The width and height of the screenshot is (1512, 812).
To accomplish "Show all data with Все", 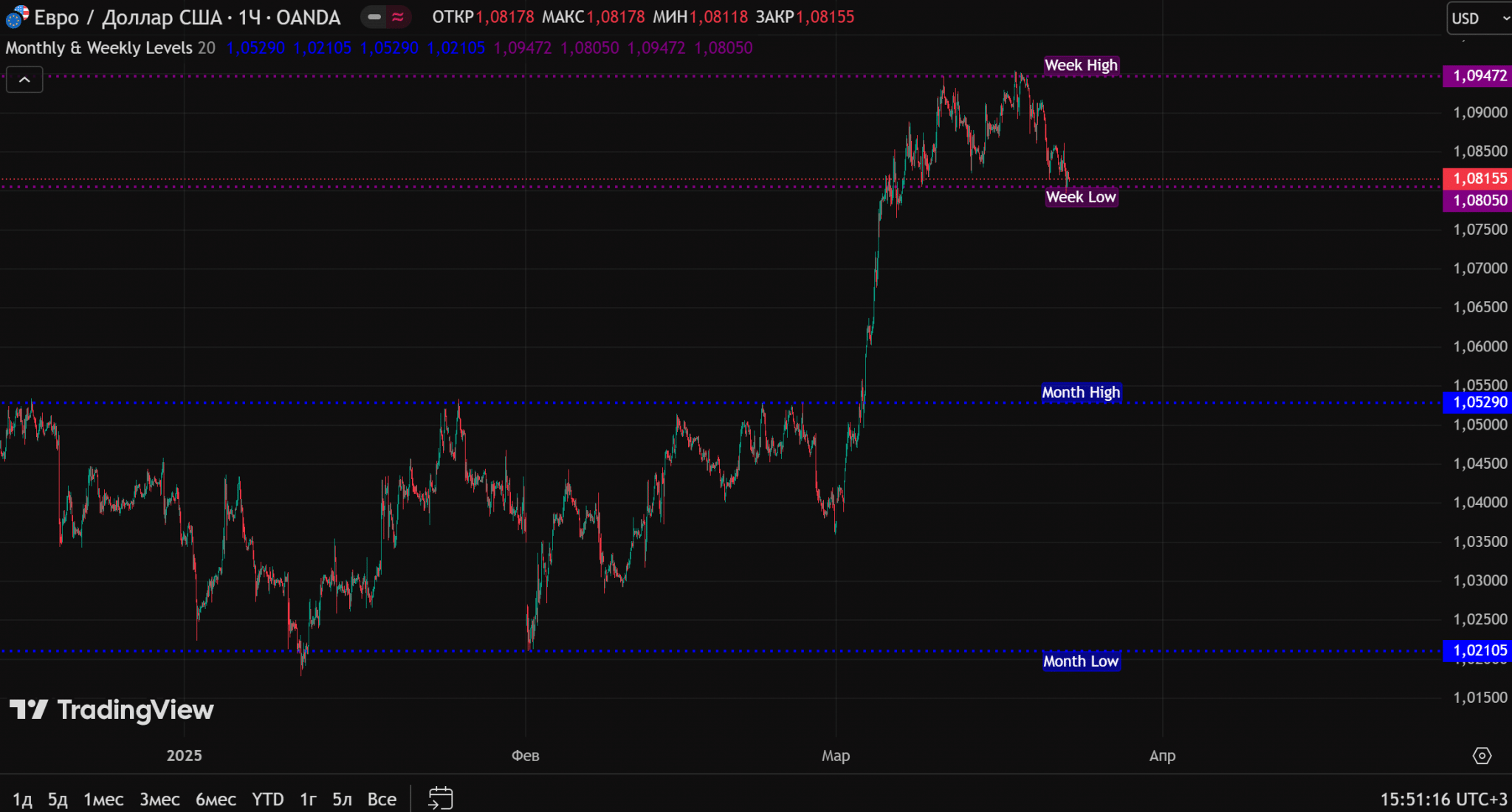I will pos(382,799).
